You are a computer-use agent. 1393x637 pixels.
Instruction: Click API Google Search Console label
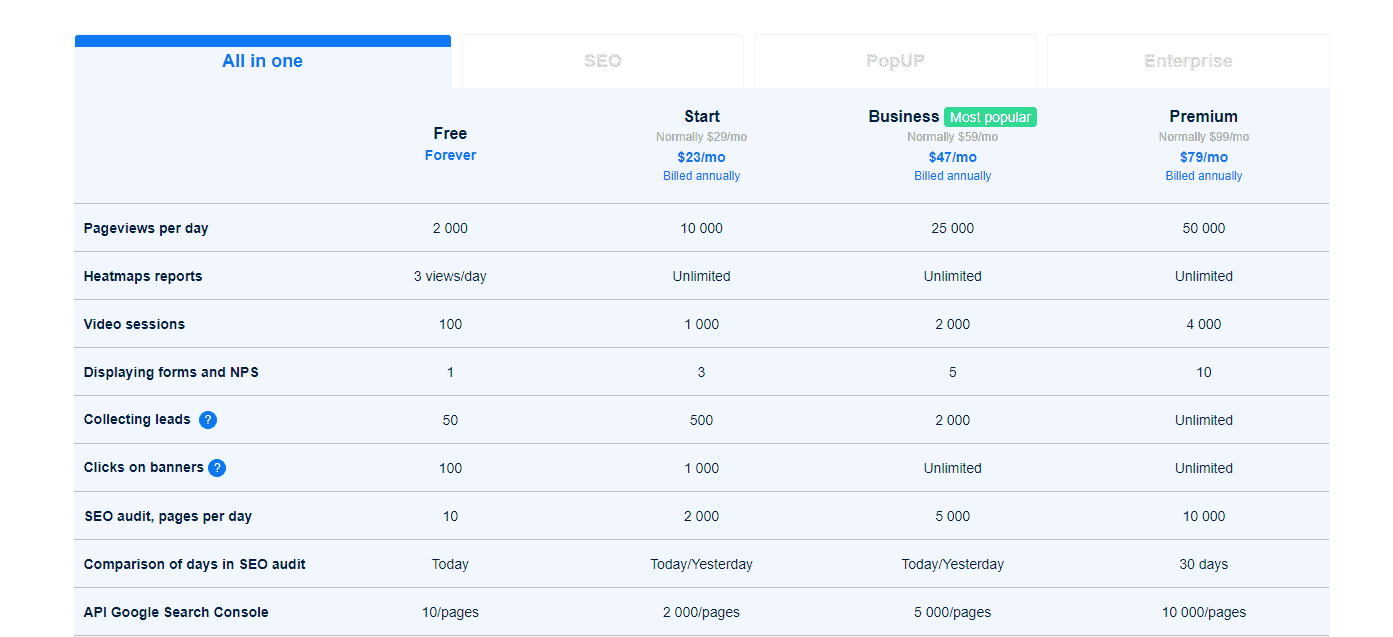(x=176, y=612)
